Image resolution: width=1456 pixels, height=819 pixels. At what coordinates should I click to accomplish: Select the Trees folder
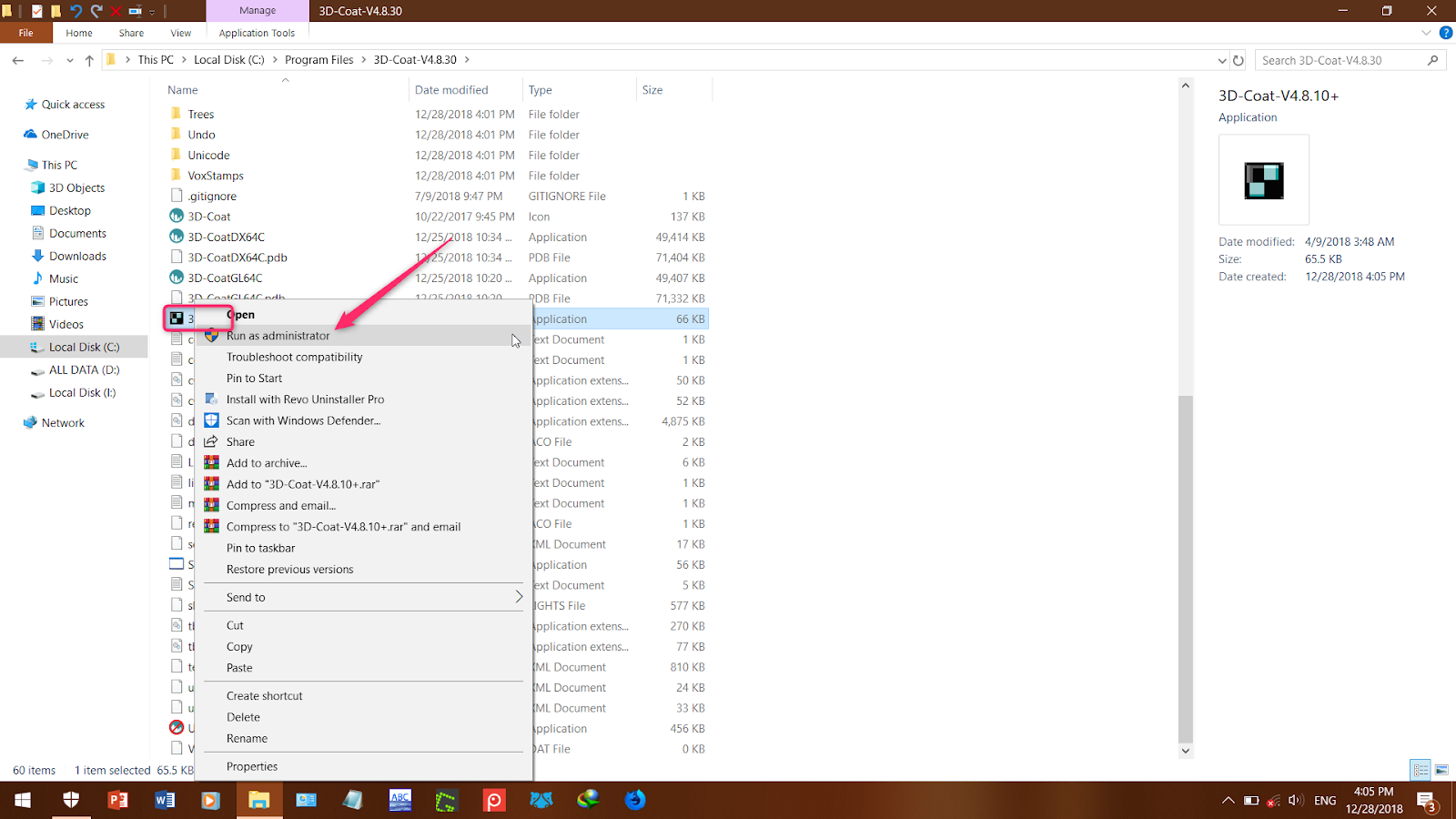pos(200,115)
